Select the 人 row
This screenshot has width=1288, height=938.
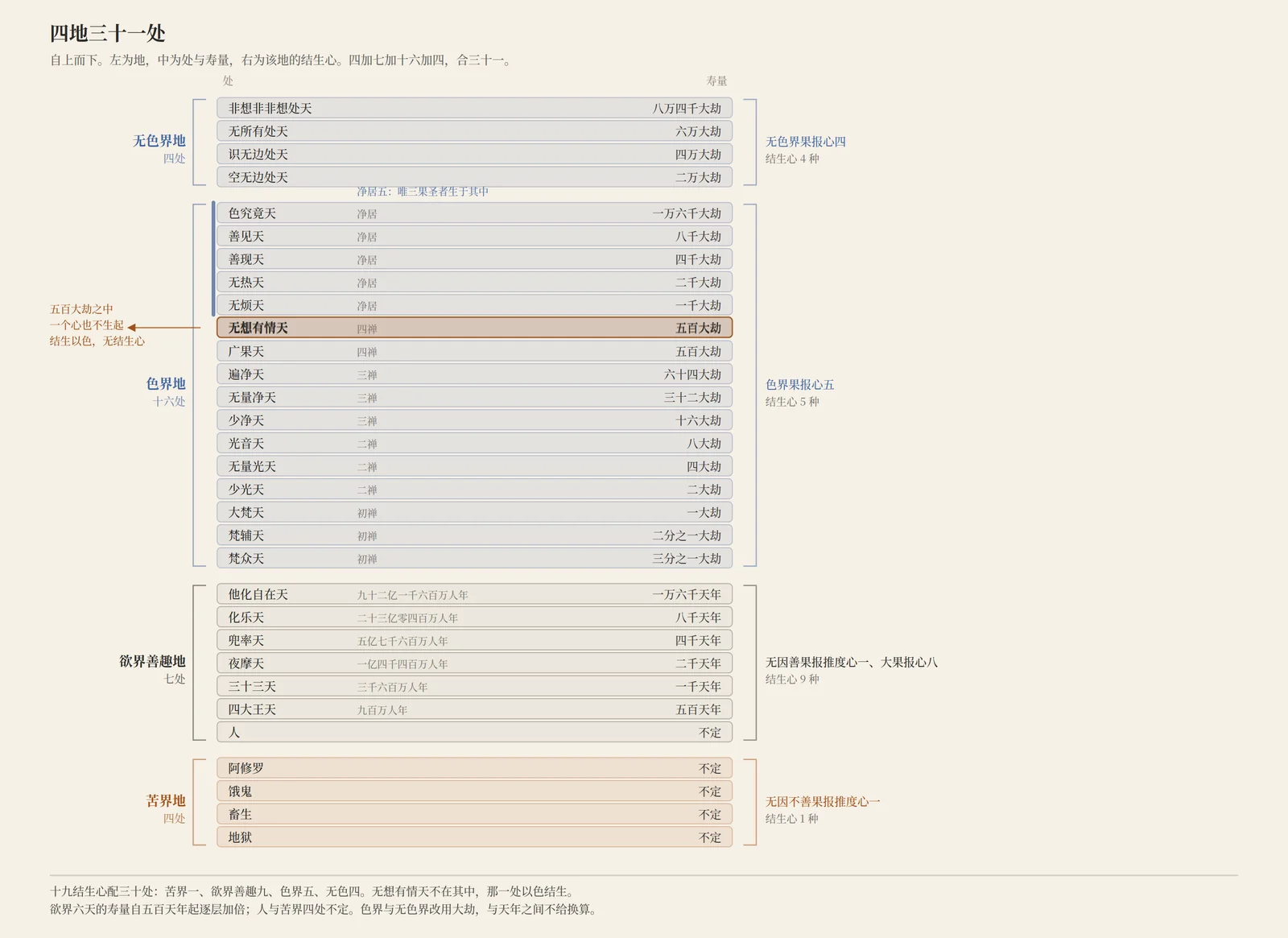(x=474, y=733)
